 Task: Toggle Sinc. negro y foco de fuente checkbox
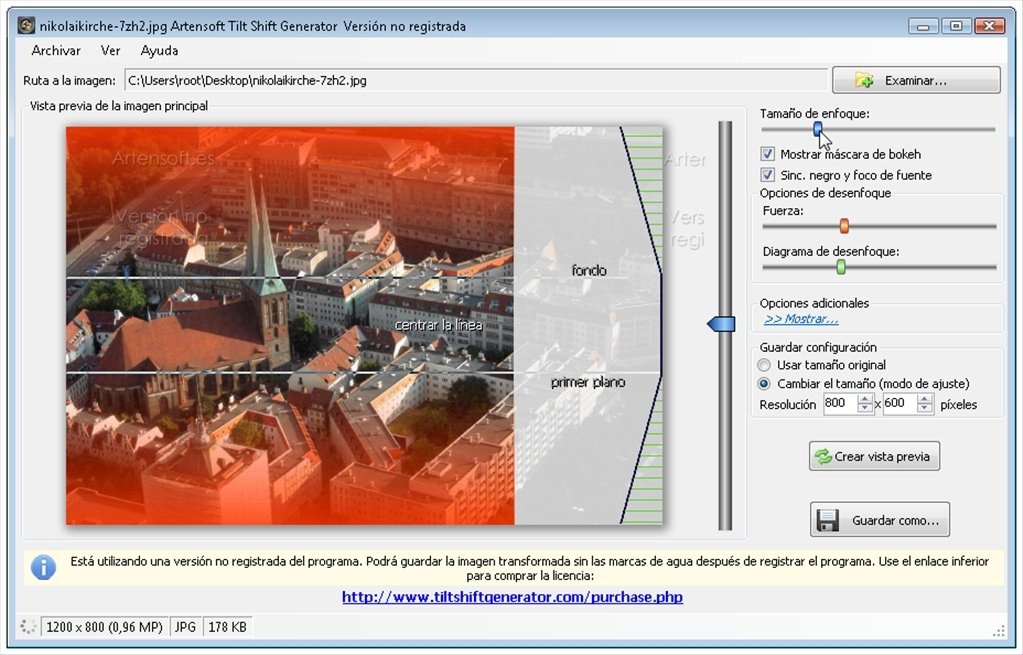[768, 175]
